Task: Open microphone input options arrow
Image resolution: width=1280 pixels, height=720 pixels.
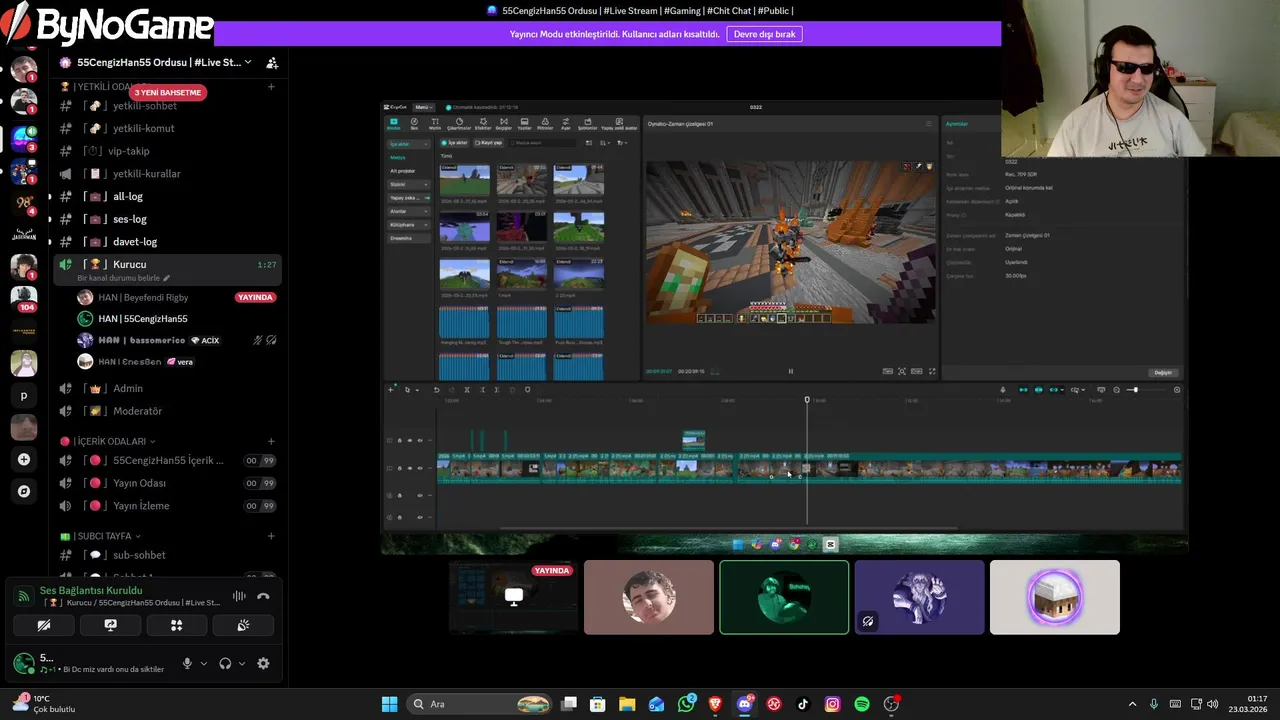Action: tap(204, 663)
